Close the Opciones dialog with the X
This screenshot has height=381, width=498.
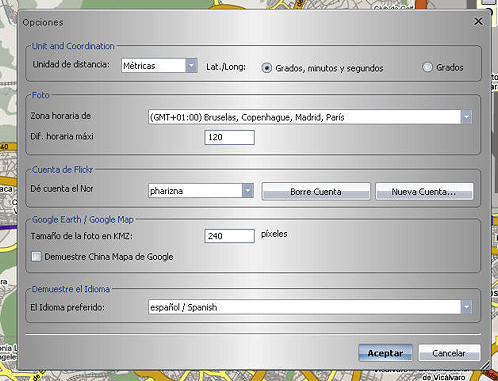click(478, 21)
